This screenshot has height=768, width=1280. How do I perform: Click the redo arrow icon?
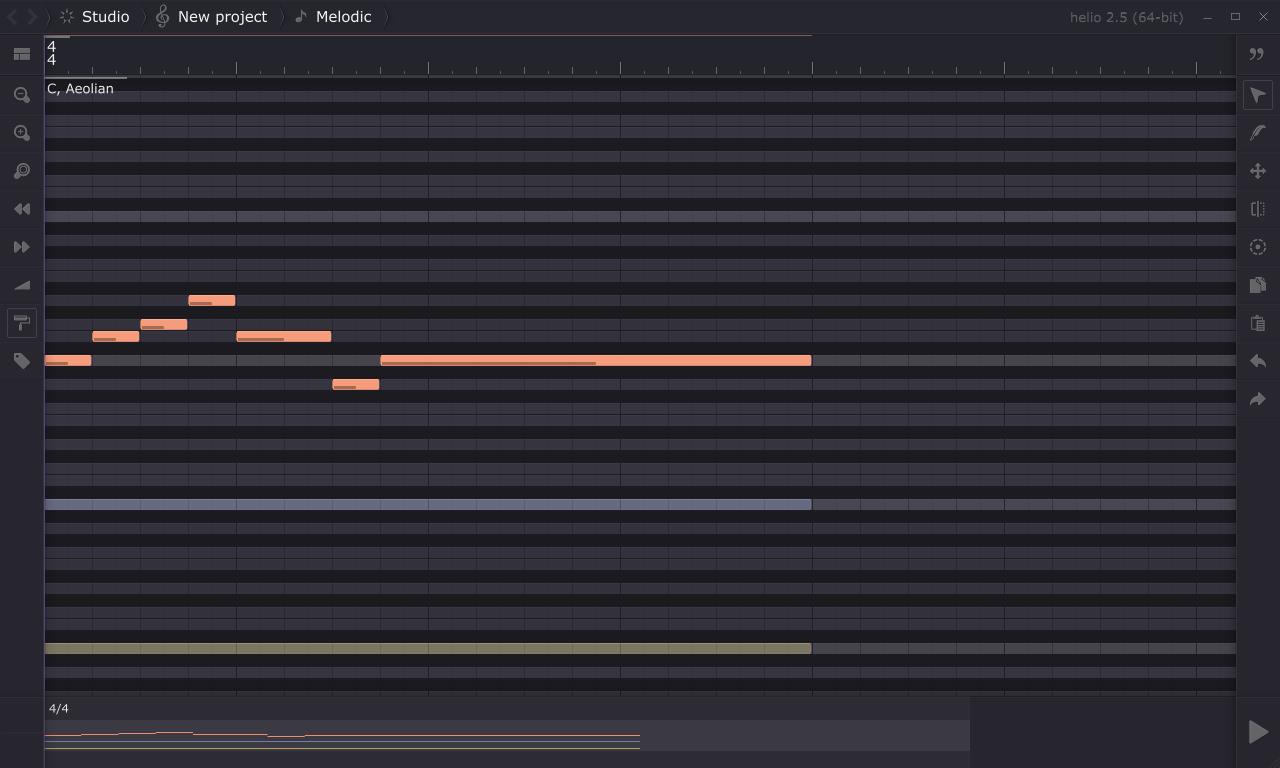point(1258,399)
